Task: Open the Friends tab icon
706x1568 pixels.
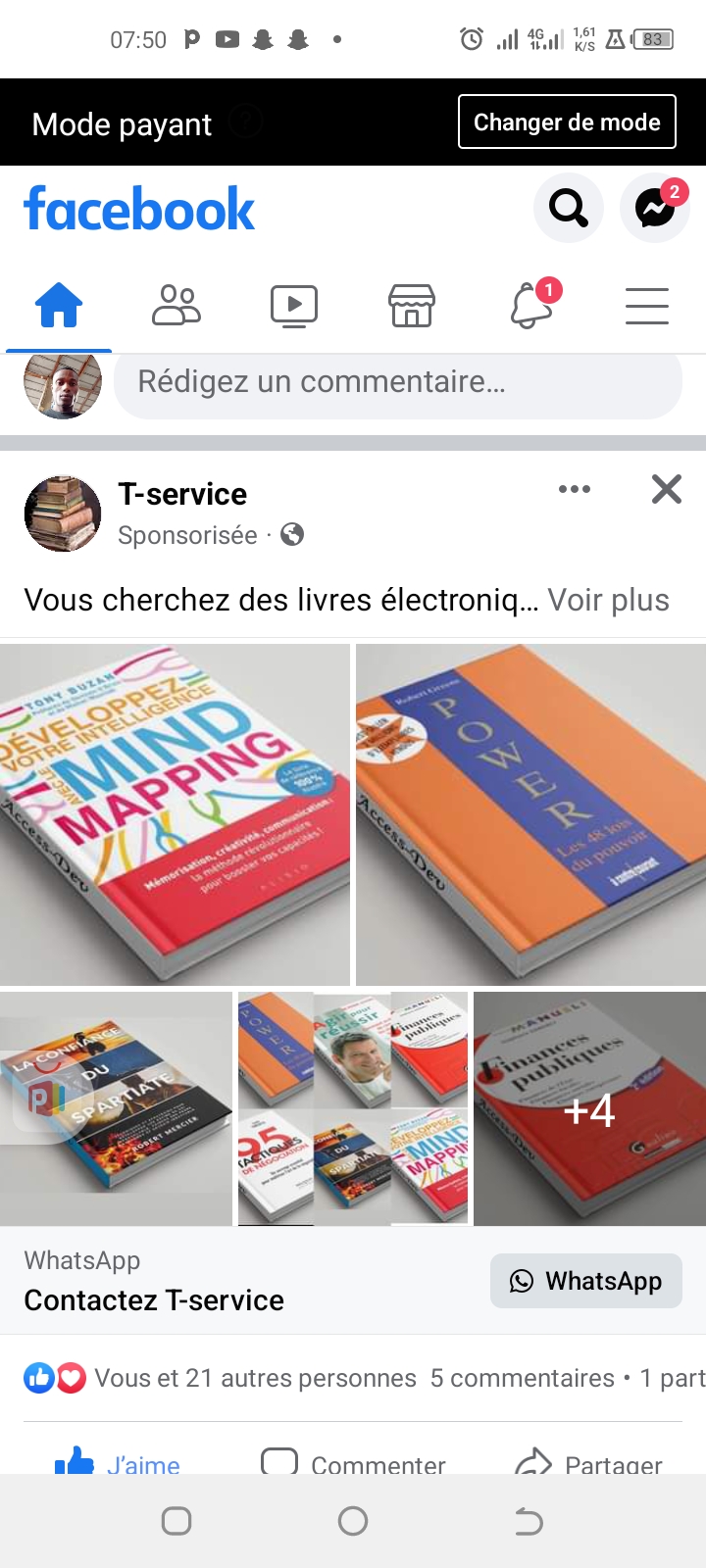Action: tap(176, 306)
